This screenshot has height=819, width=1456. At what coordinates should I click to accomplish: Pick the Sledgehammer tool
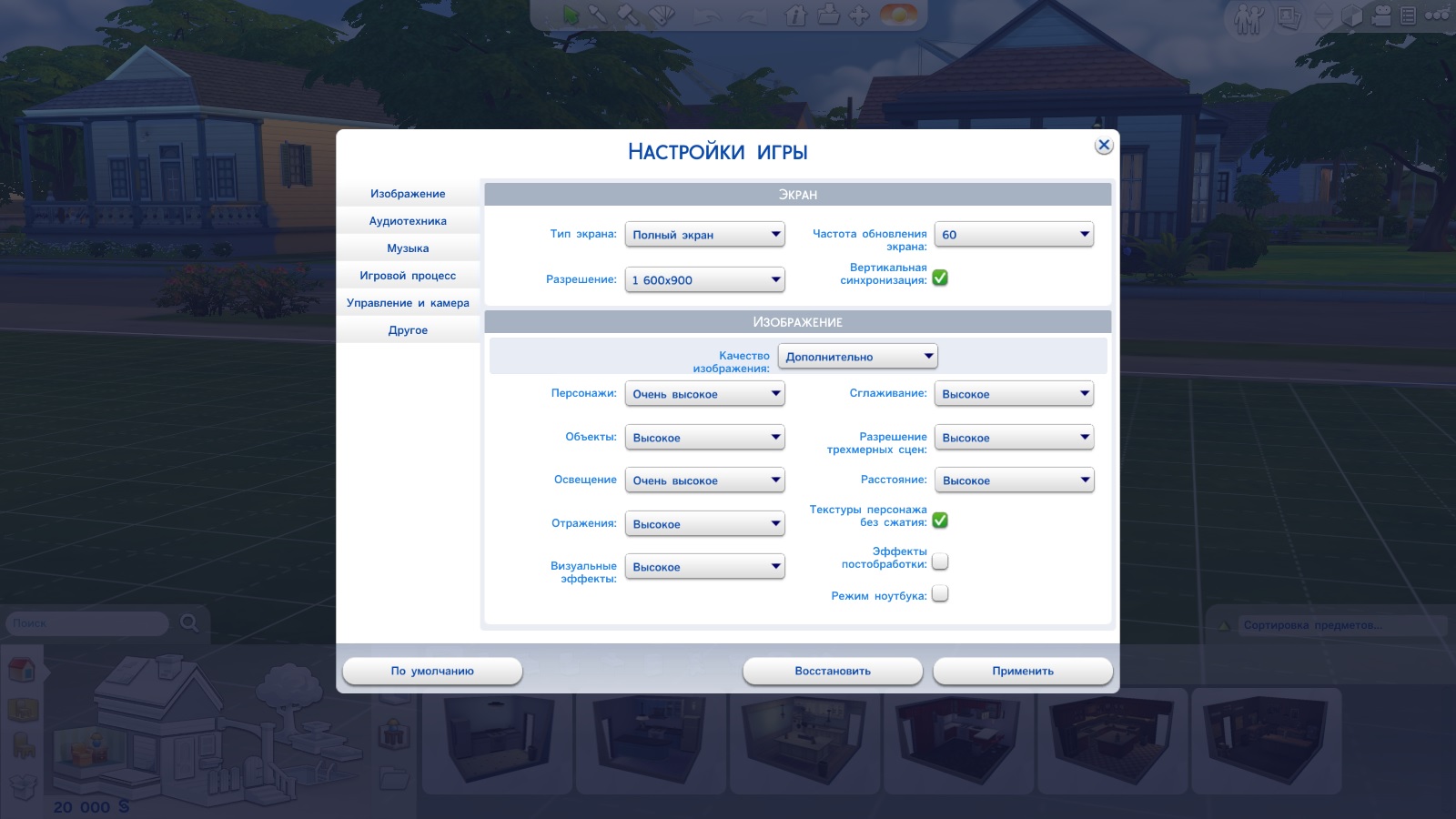[629, 15]
